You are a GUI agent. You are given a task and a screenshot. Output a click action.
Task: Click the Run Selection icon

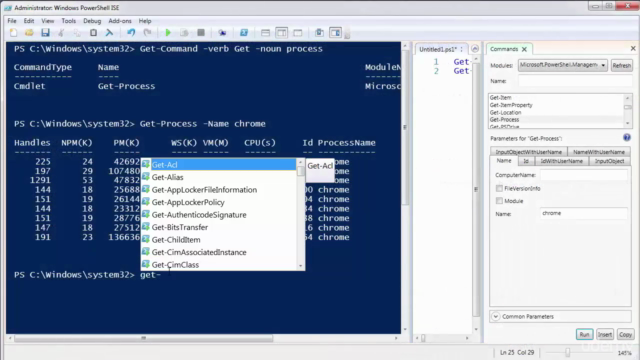click(x=184, y=33)
